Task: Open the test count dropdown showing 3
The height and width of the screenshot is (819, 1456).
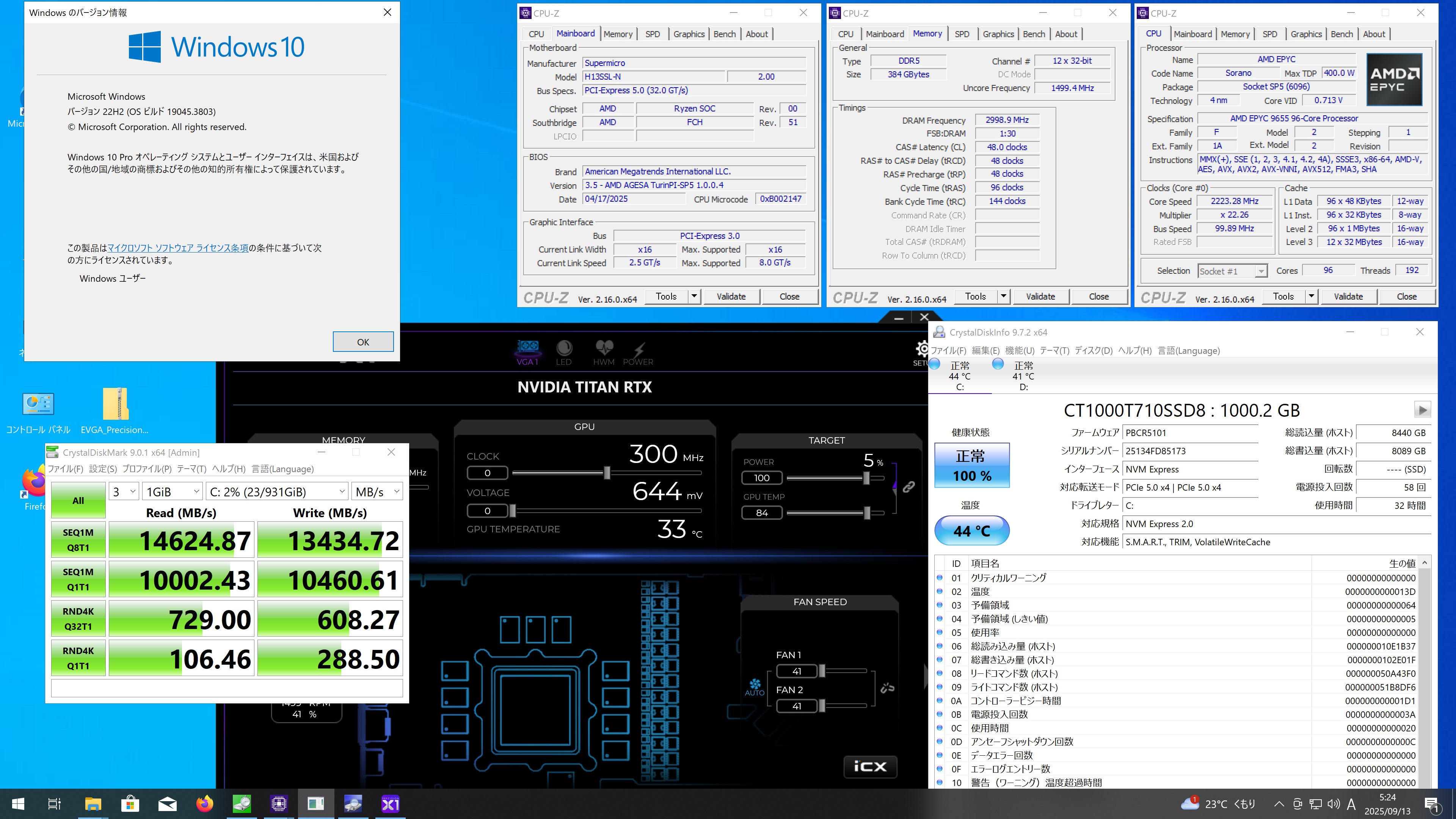Action: pyautogui.click(x=123, y=492)
